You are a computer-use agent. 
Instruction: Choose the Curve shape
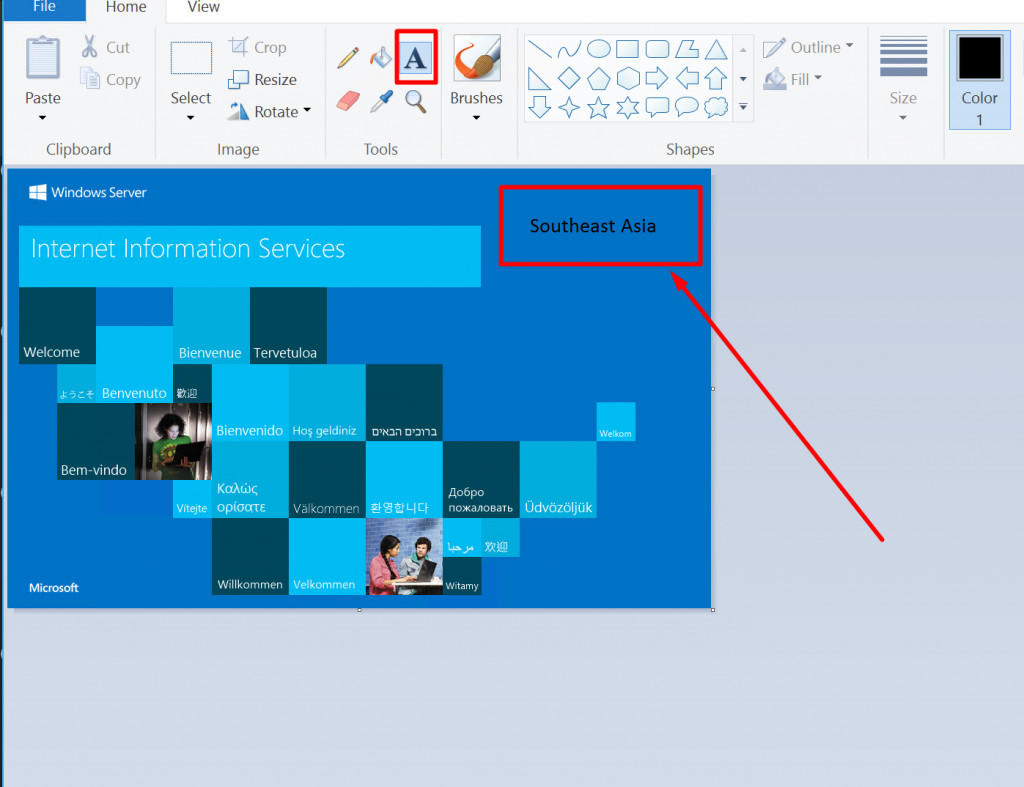coord(569,49)
